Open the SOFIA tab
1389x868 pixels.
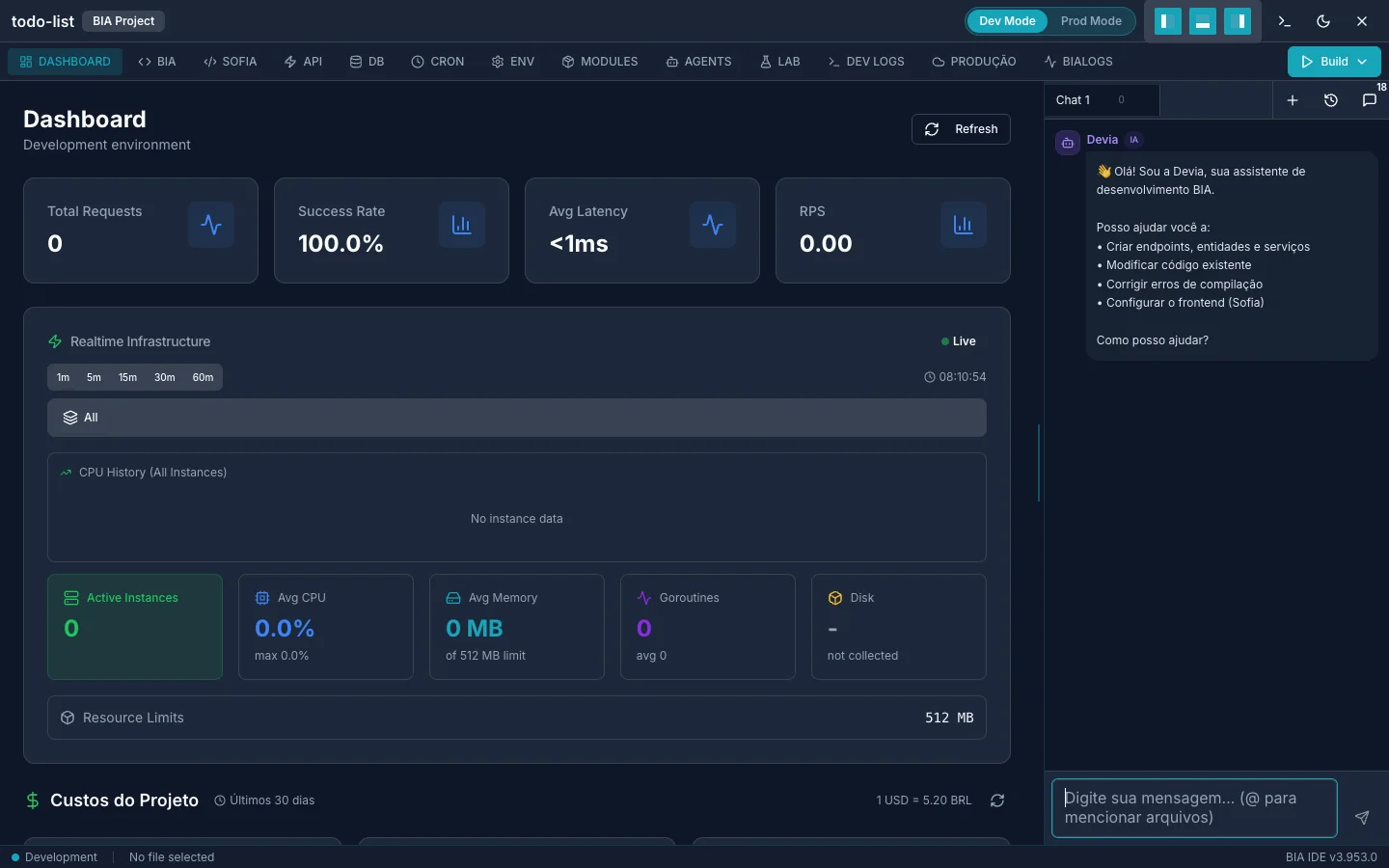pyautogui.click(x=231, y=62)
